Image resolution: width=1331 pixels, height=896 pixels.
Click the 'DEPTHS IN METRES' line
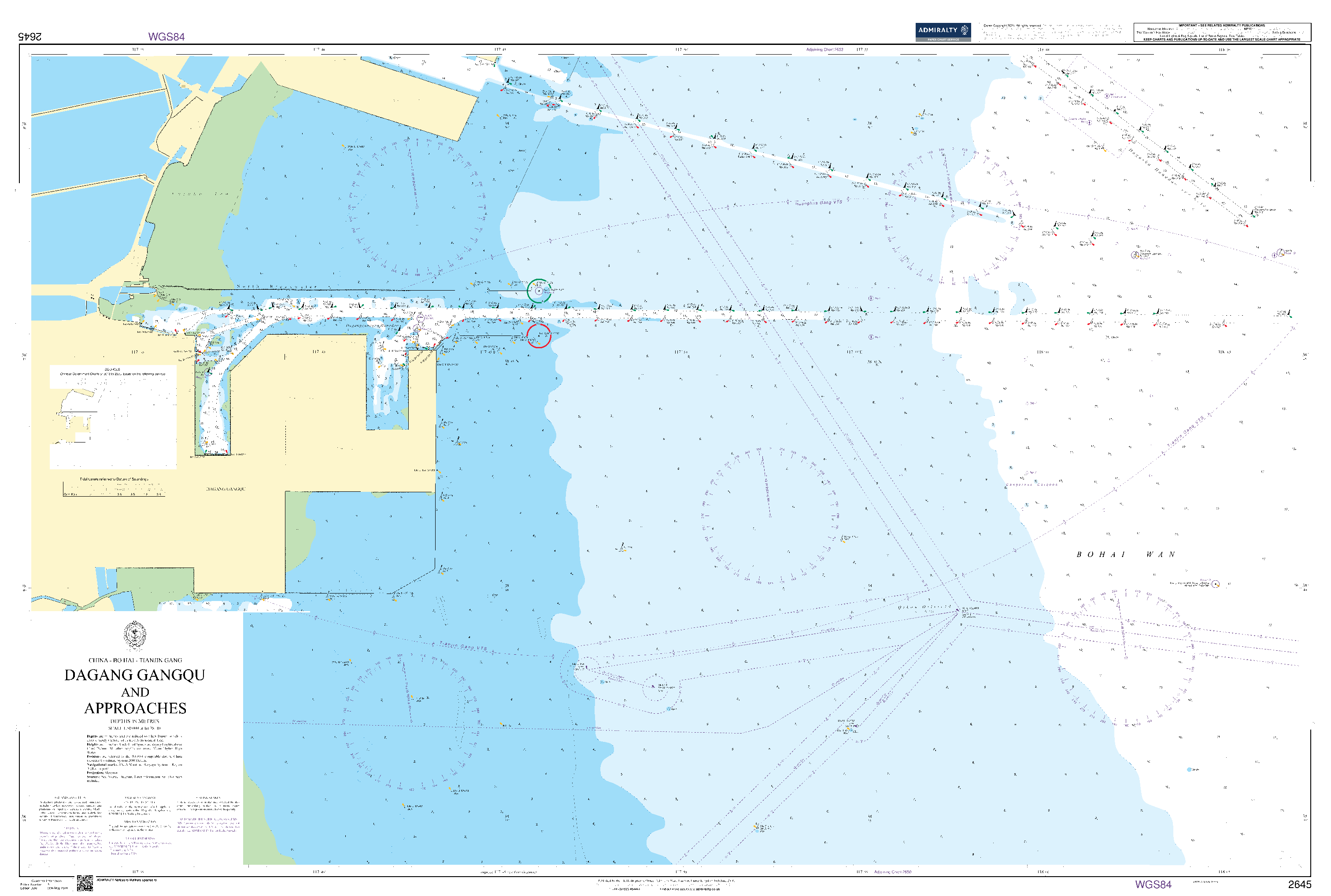pyautogui.click(x=135, y=721)
